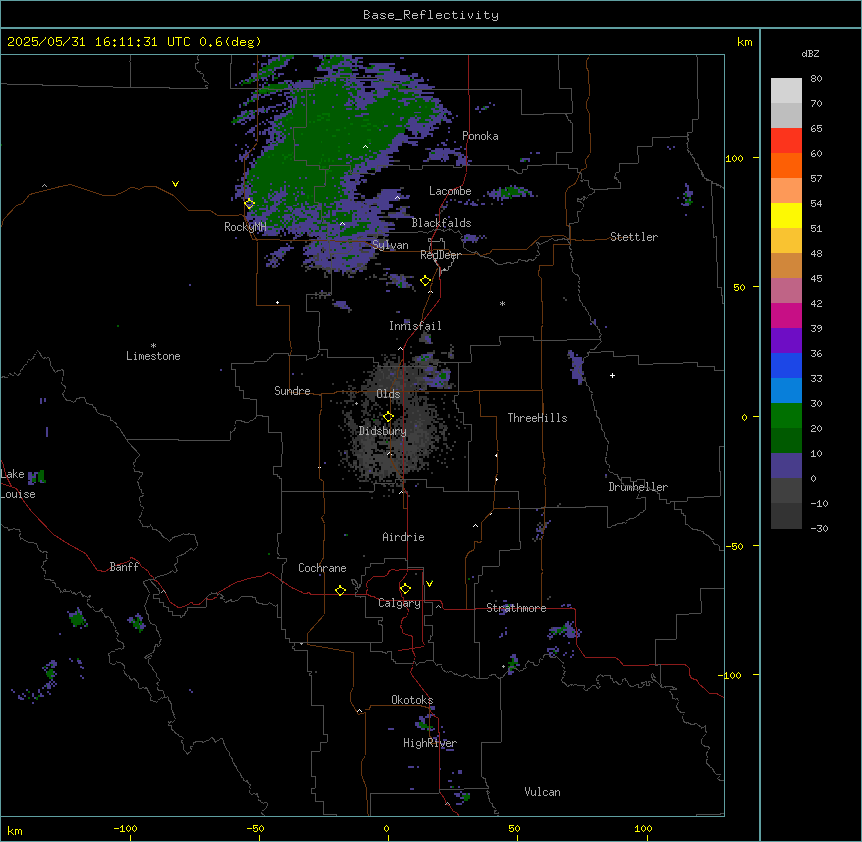Click the Olds city label
The image size is (862, 842).
pos(388,394)
